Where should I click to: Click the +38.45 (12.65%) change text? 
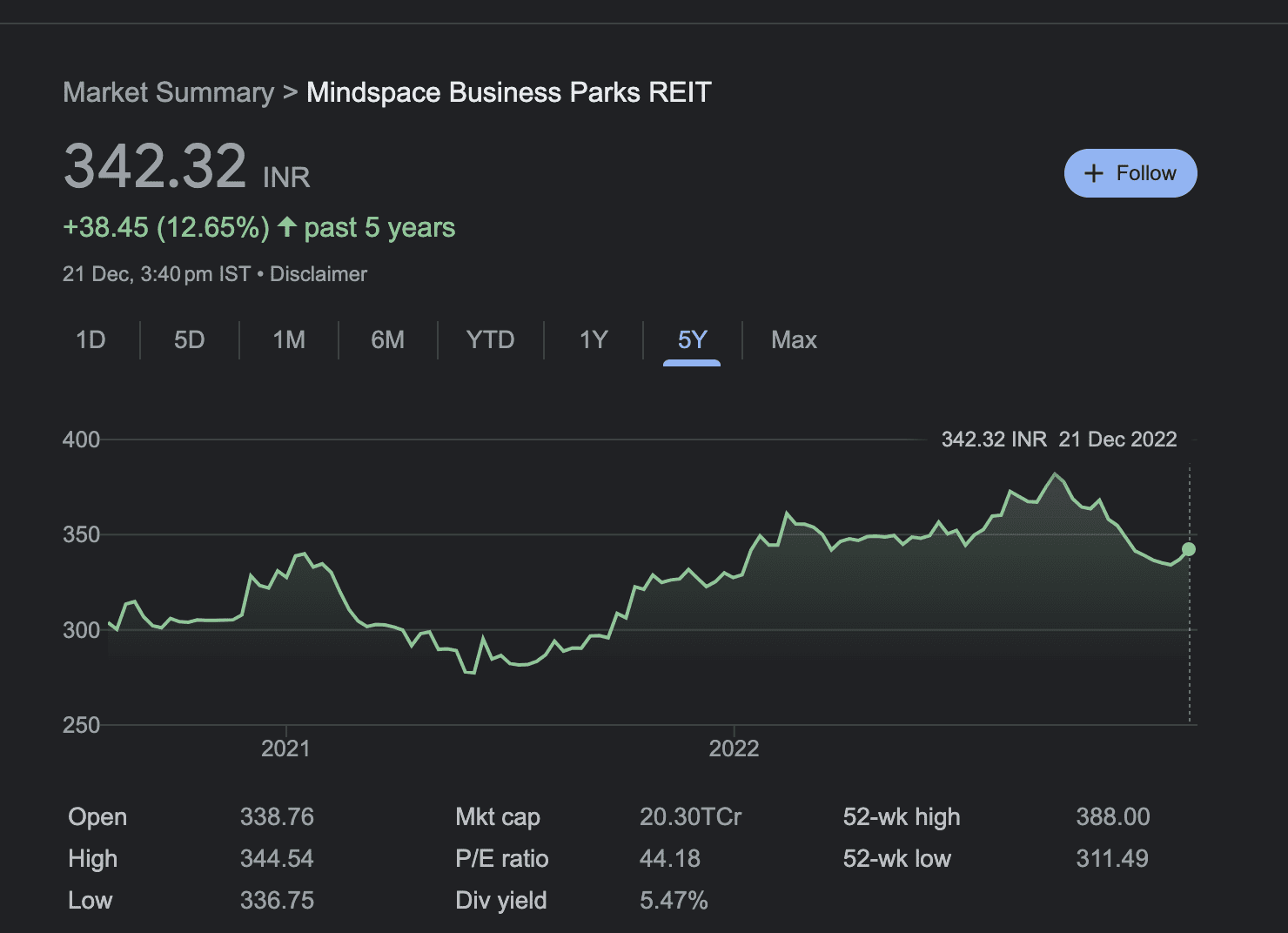click(x=166, y=227)
